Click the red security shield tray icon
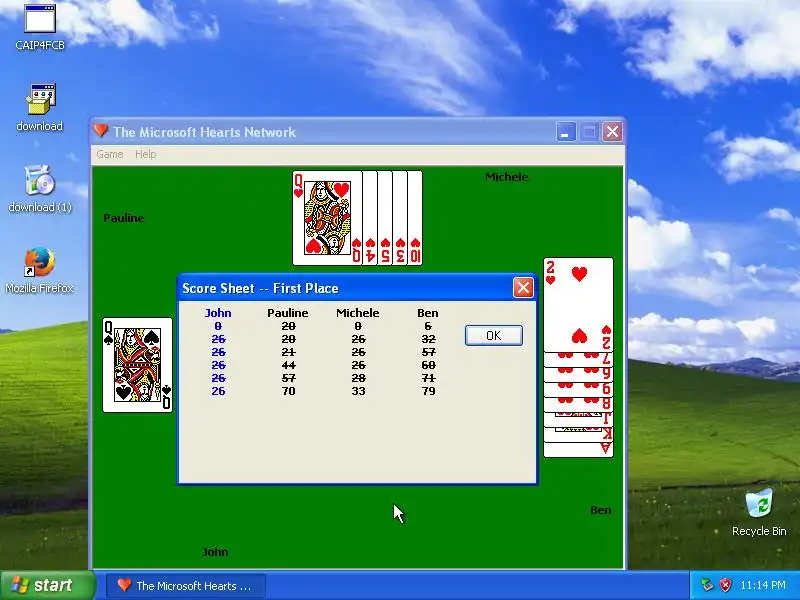This screenshot has height=600, width=800. click(x=725, y=585)
